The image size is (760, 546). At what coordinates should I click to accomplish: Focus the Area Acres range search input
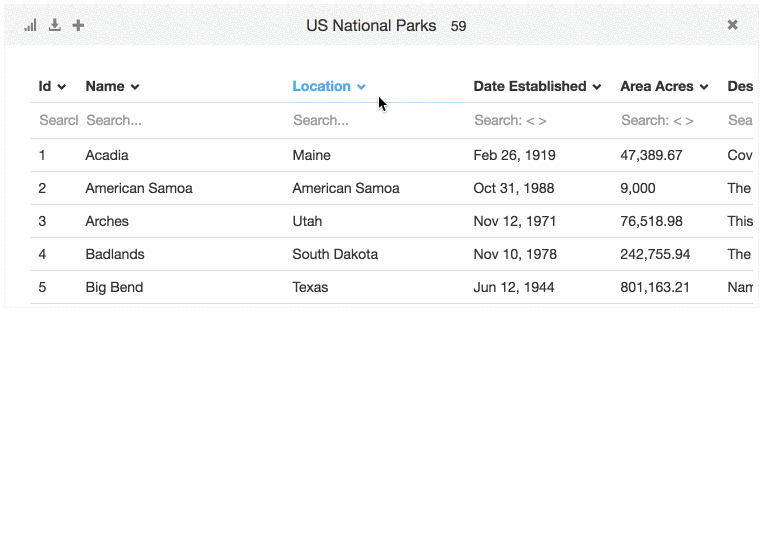point(665,120)
